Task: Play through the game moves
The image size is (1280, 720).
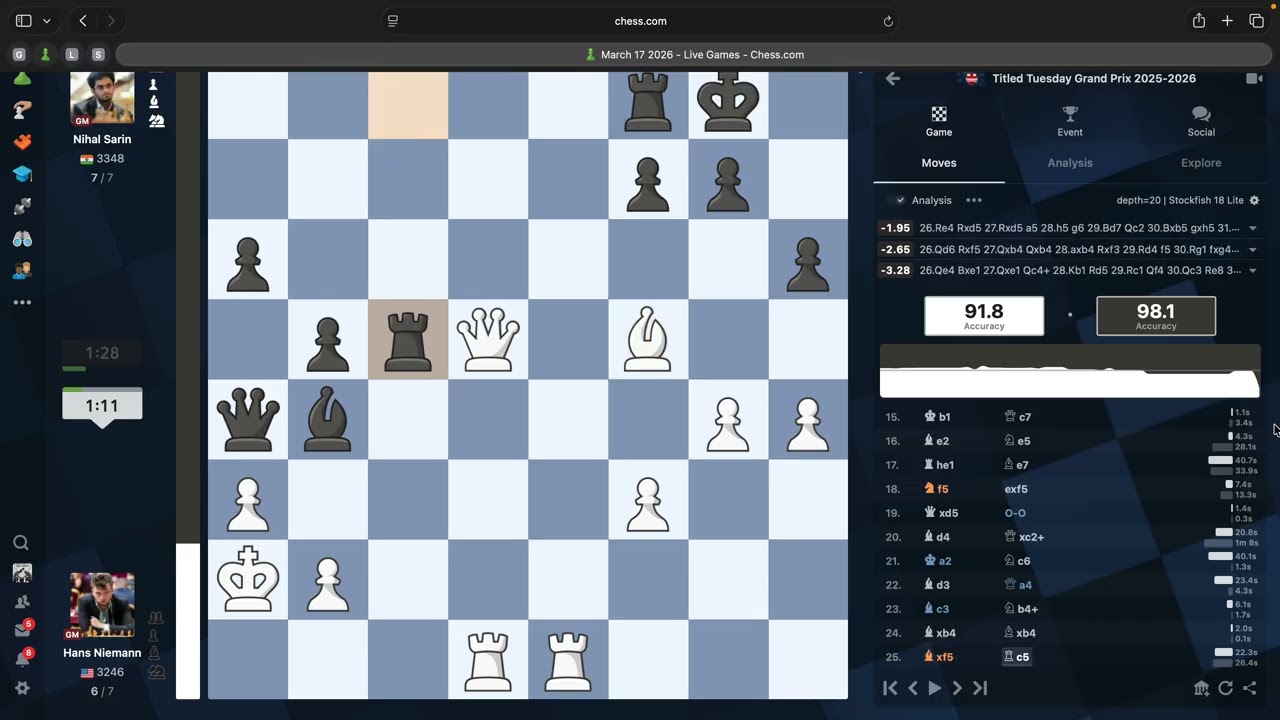Action: (935, 688)
